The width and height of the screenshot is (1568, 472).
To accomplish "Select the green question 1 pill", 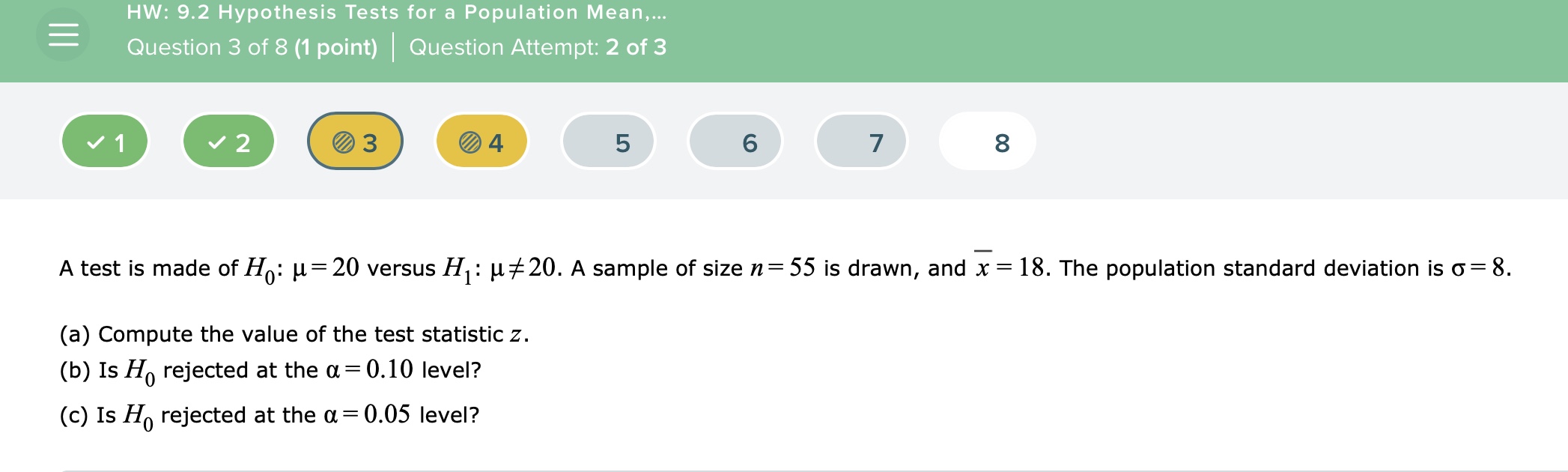I will point(105,141).
